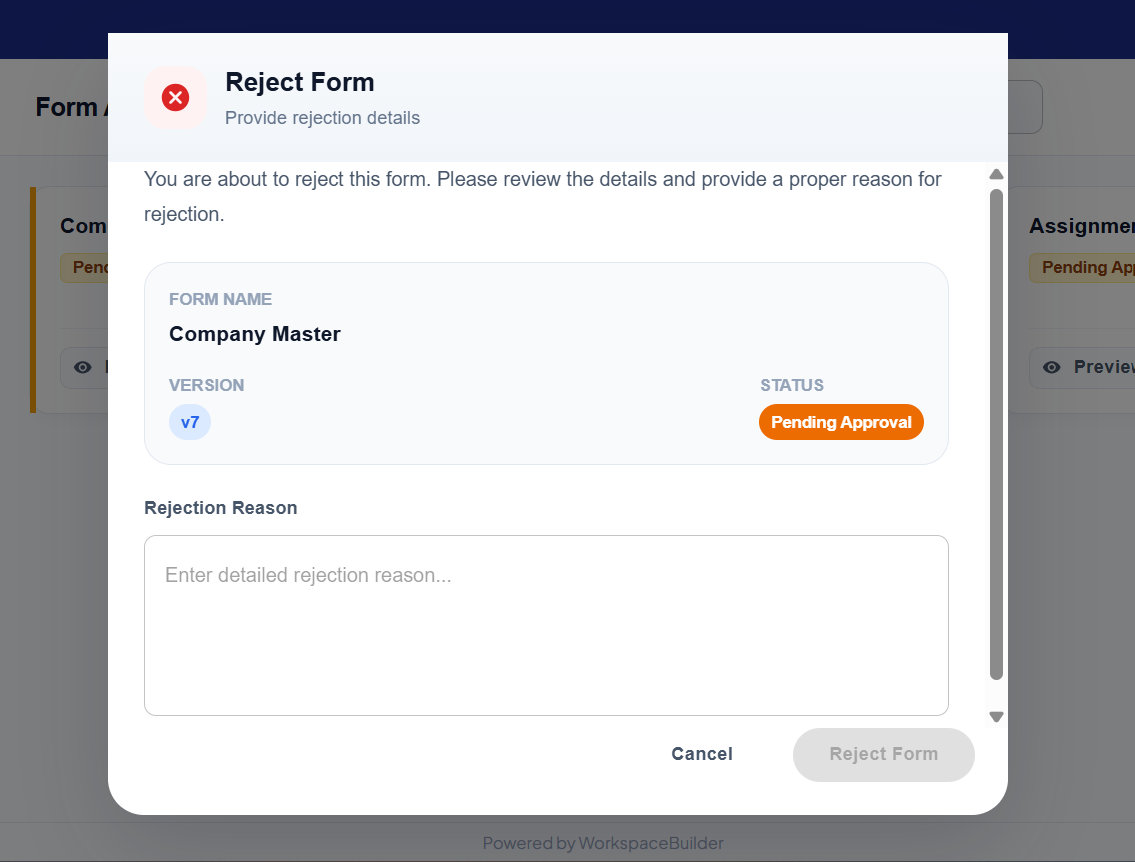Click the orange Pending Approval status badge
Image resolution: width=1135 pixels, height=862 pixels.
pyautogui.click(x=841, y=422)
